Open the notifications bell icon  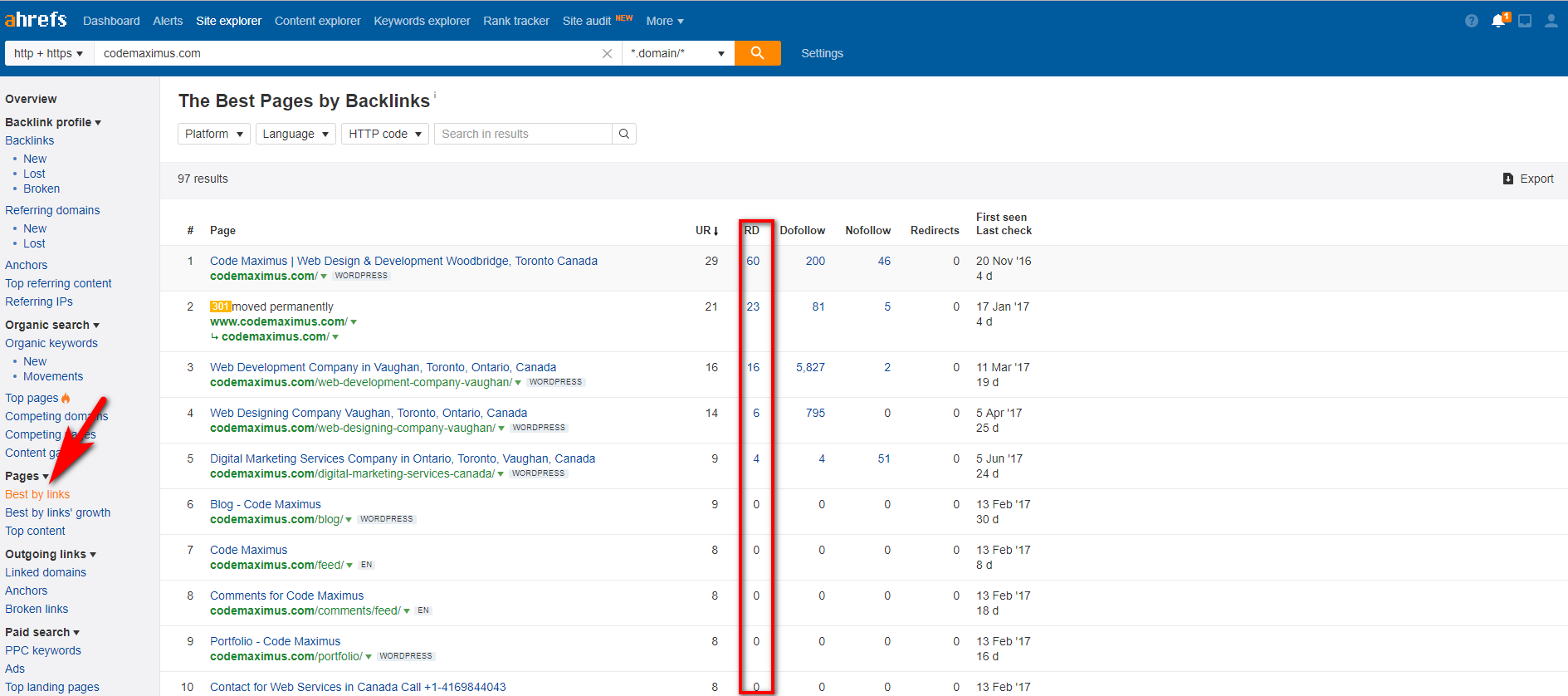point(1498,21)
